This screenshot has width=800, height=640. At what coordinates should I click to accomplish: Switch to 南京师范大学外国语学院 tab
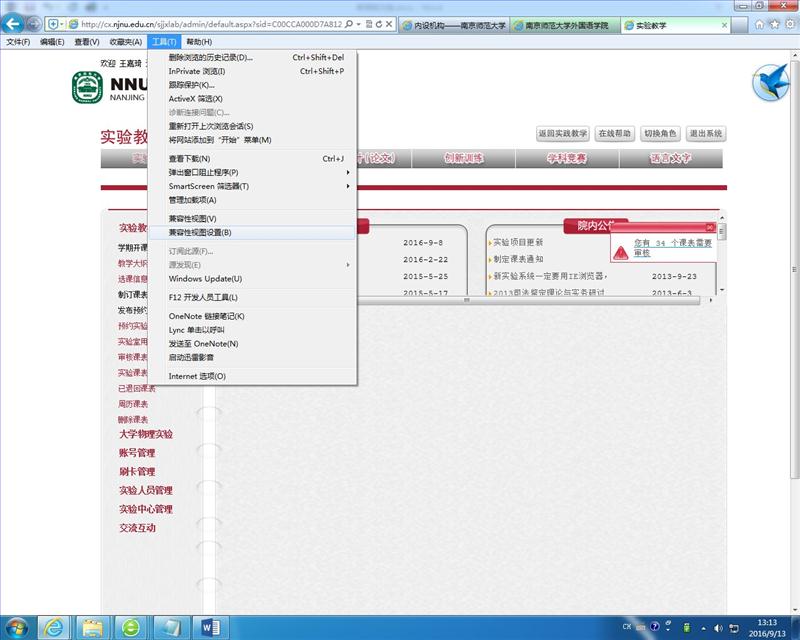[566, 24]
